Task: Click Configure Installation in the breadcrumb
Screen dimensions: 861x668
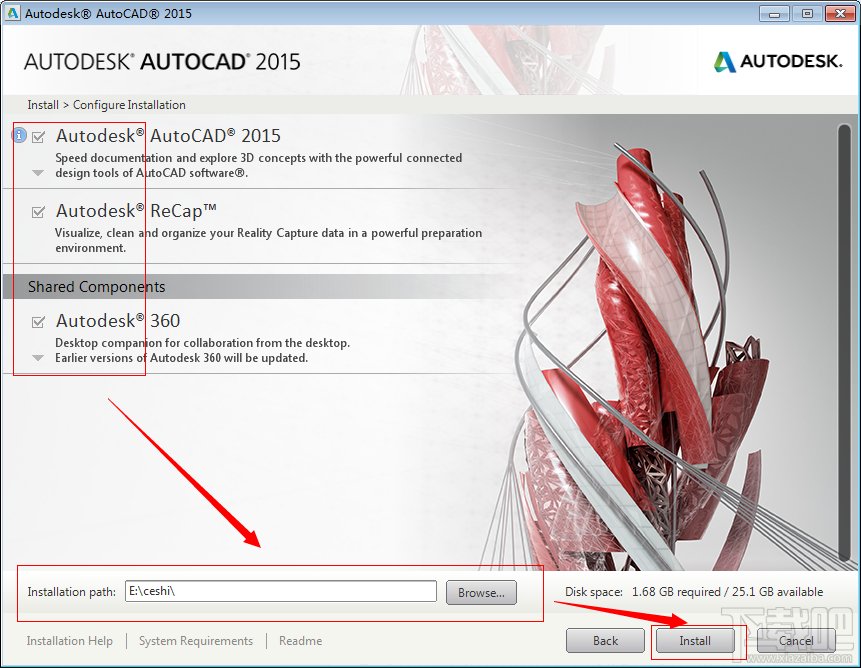Action: point(129,104)
